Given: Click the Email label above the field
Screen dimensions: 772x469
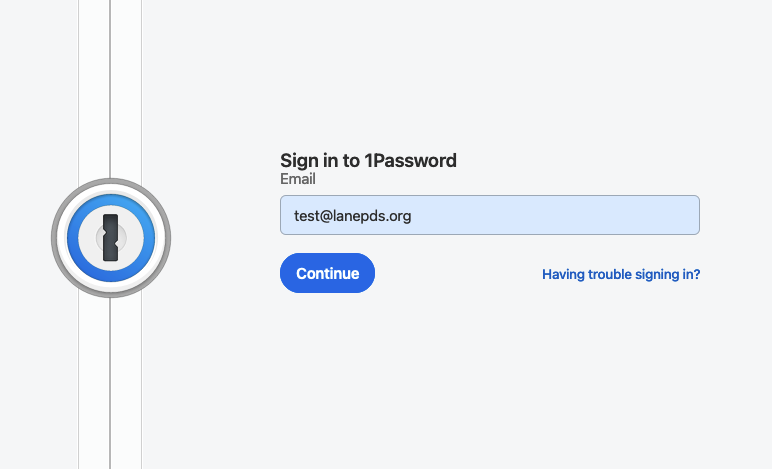Looking at the screenshot, I should point(297,180).
